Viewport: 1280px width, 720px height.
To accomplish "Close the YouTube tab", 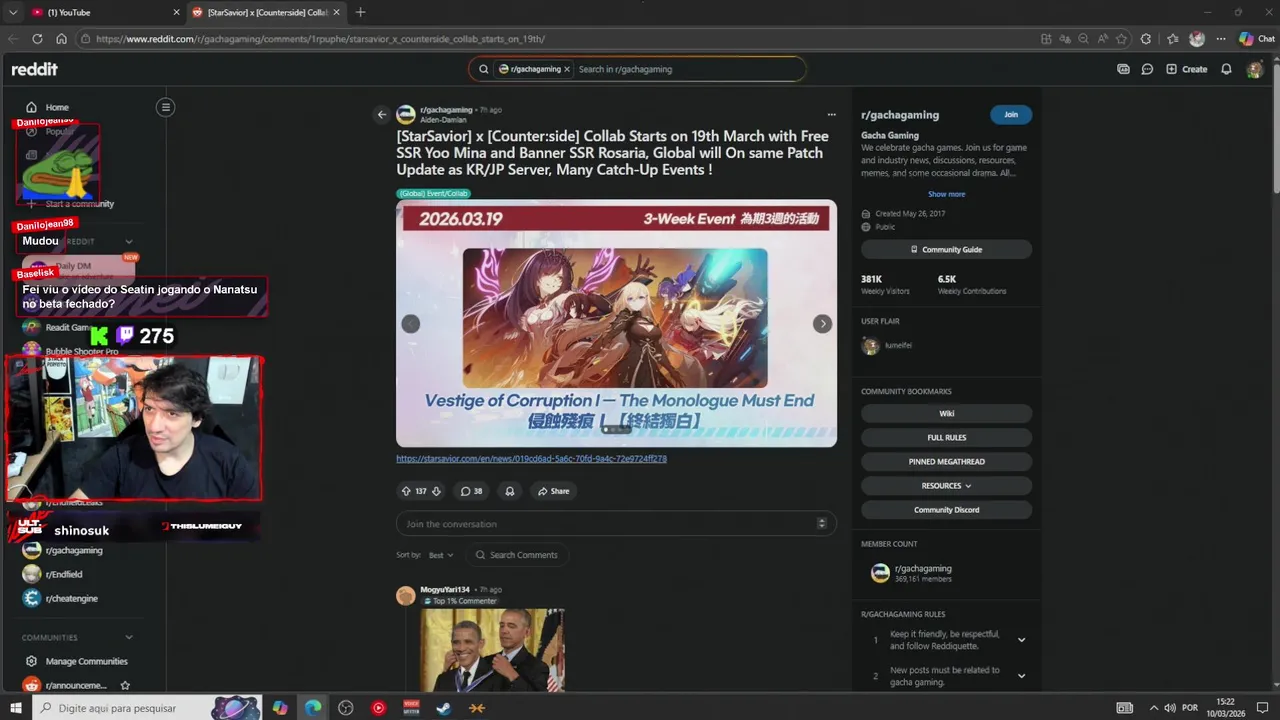I will pos(177,12).
